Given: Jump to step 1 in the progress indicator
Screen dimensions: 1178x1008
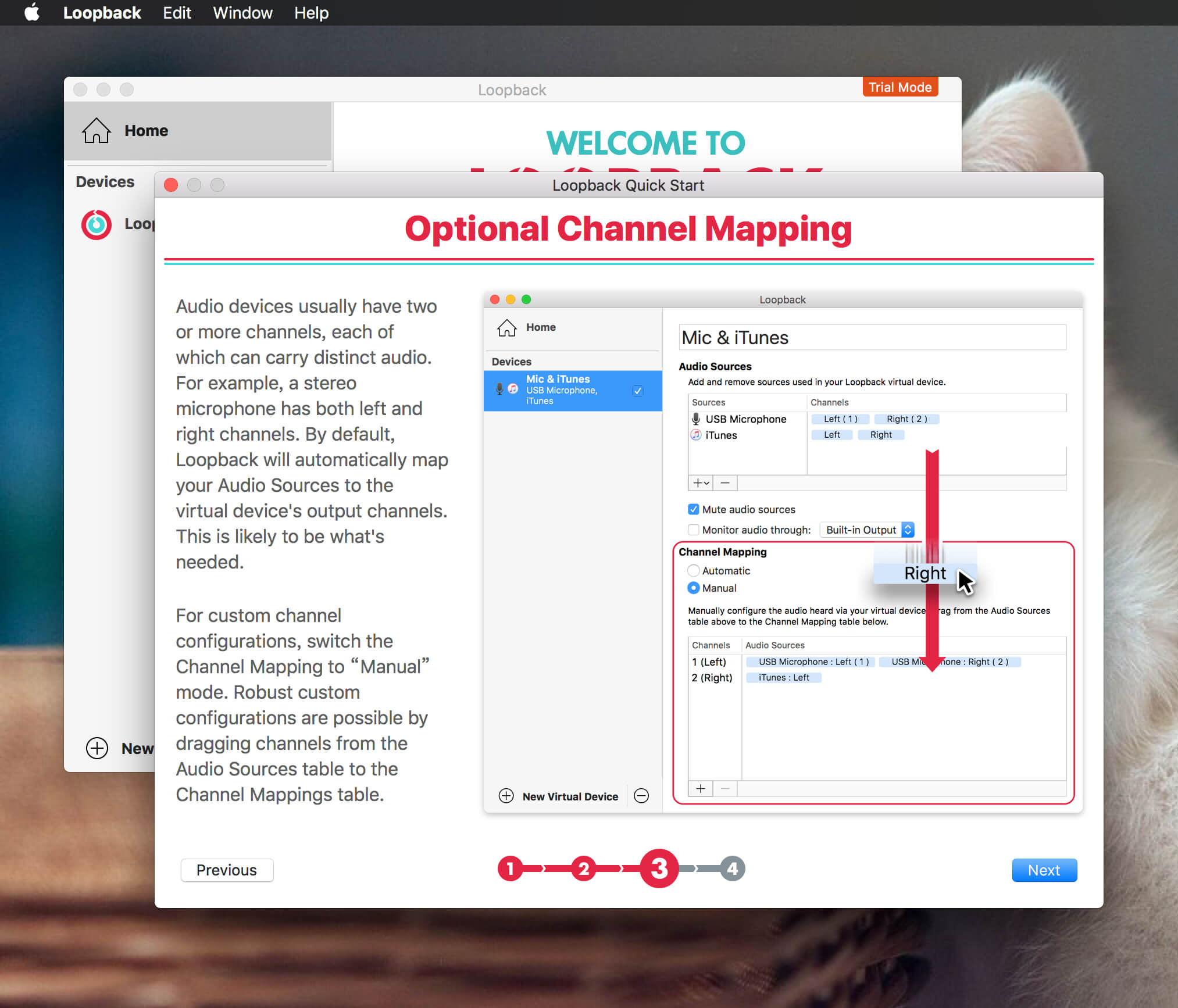Looking at the screenshot, I should pyautogui.click(x=511, y=868).
